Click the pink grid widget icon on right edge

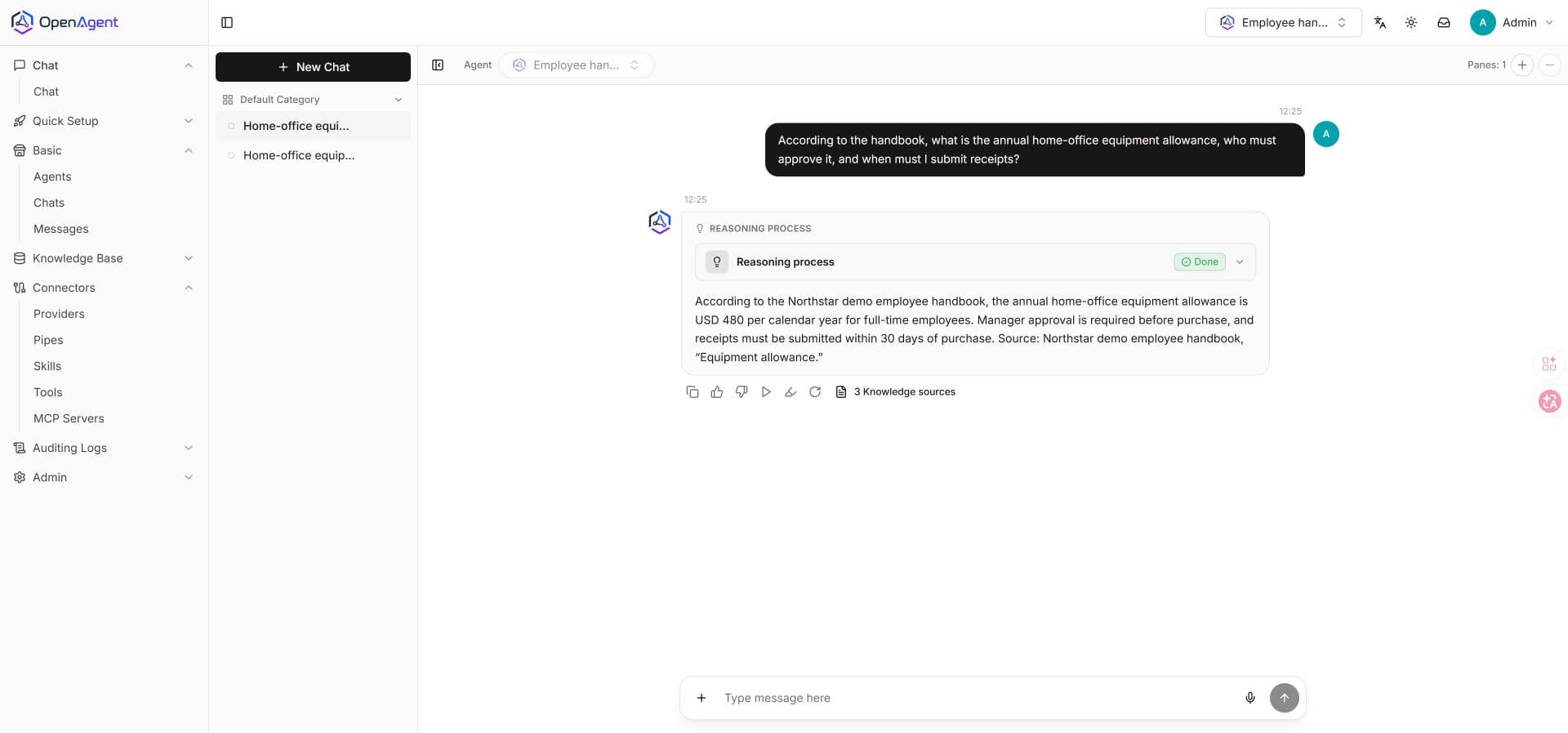click(1549, 364)
